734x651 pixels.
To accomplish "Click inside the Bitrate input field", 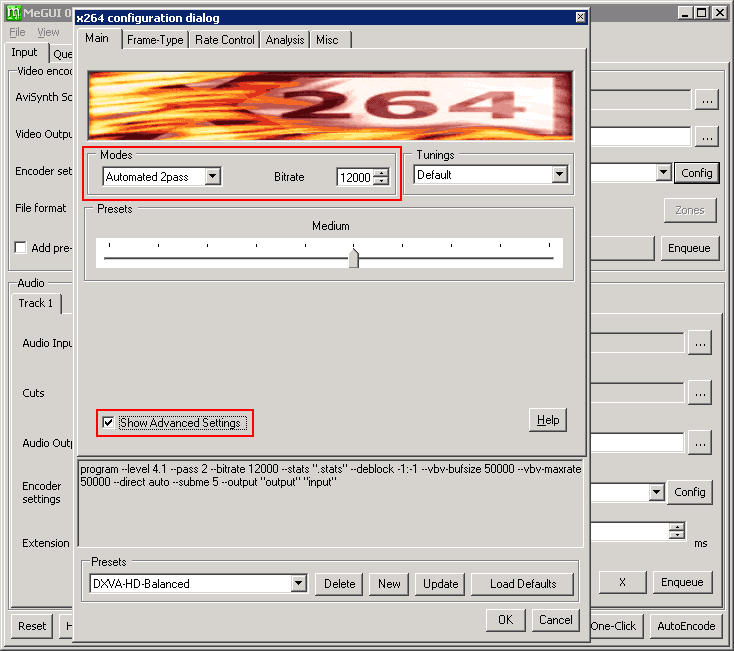I will click(x=356, y=177).
